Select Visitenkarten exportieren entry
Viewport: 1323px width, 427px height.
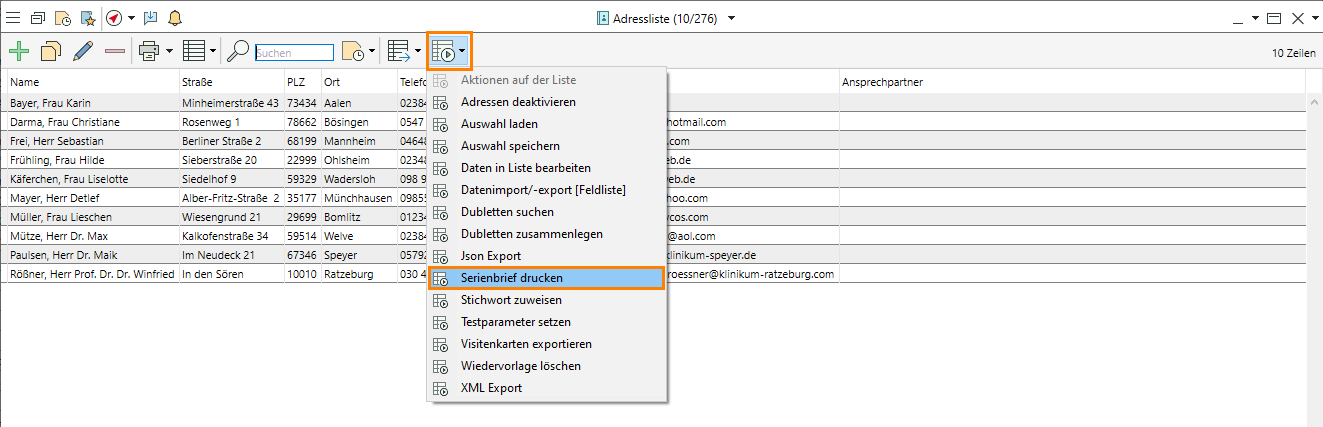point(547,344)
